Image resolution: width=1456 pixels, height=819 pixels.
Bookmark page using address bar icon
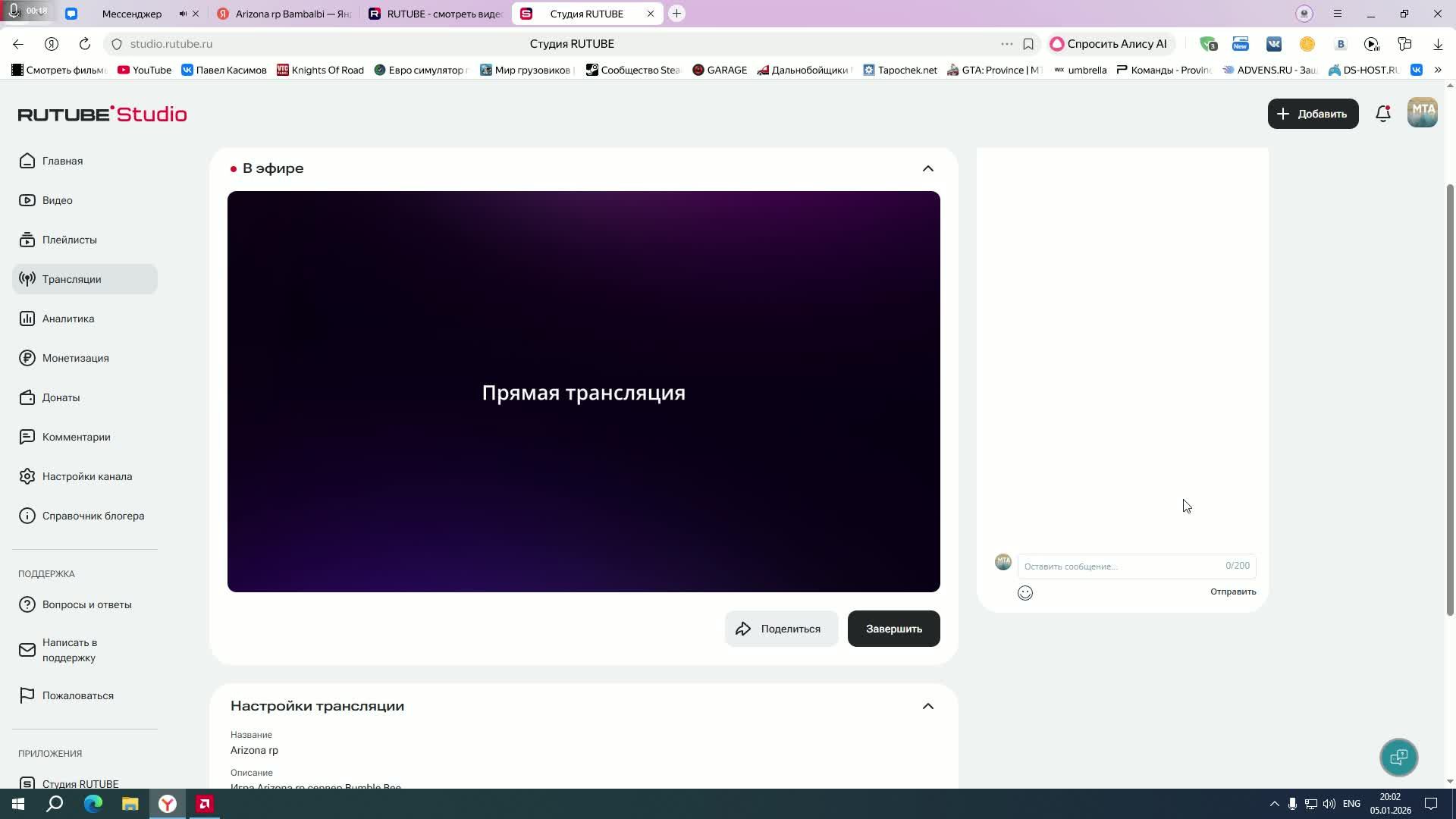coord(1028,44)
